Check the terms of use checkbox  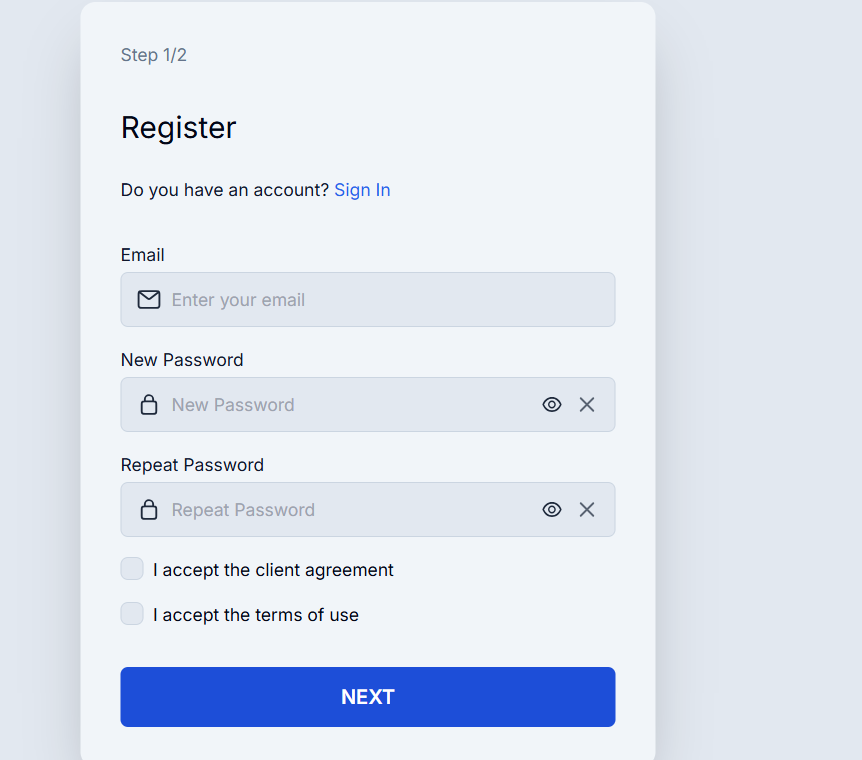(132, 614)
